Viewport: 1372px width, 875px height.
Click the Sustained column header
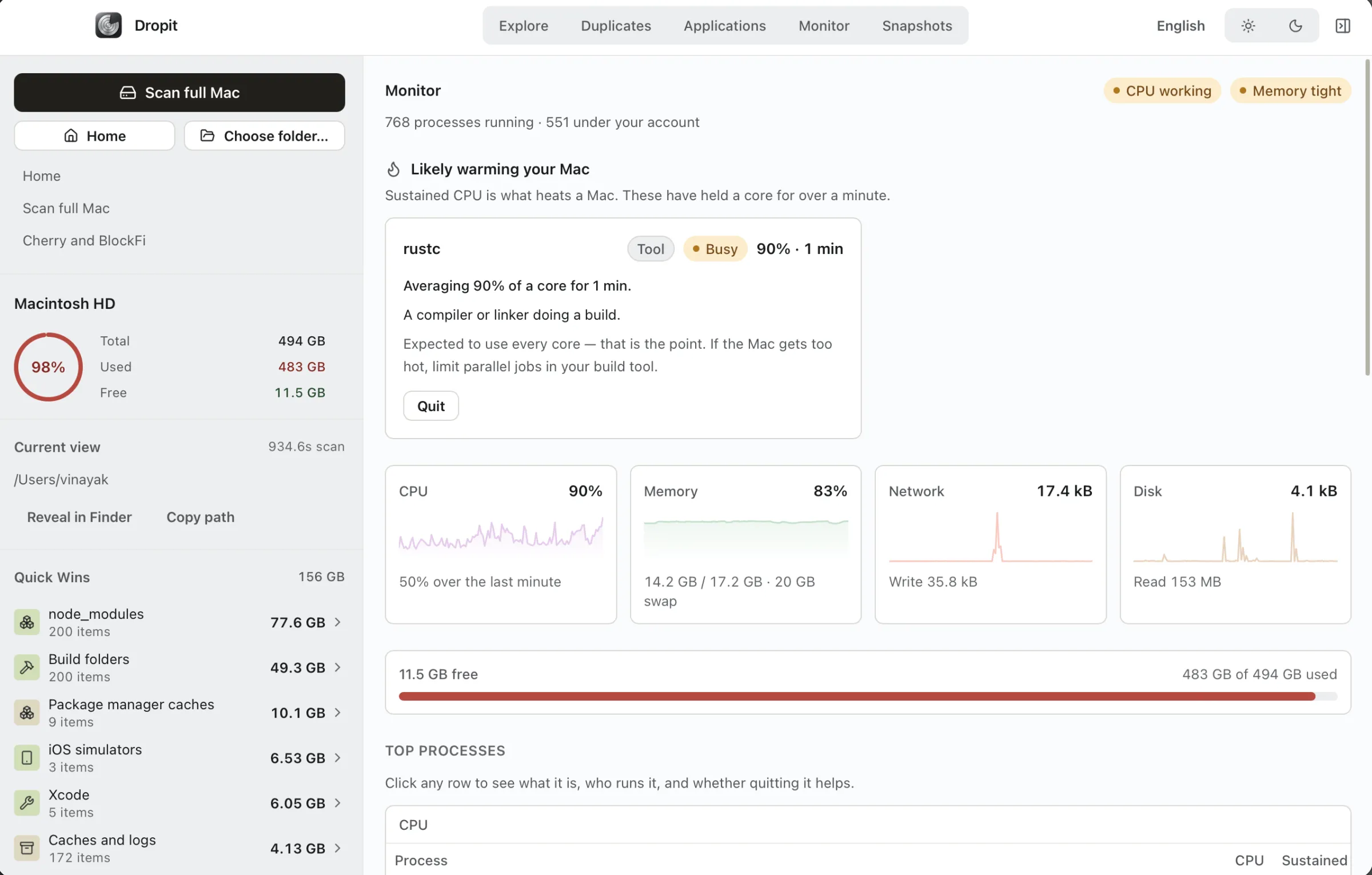click(x=1314, y=860)
